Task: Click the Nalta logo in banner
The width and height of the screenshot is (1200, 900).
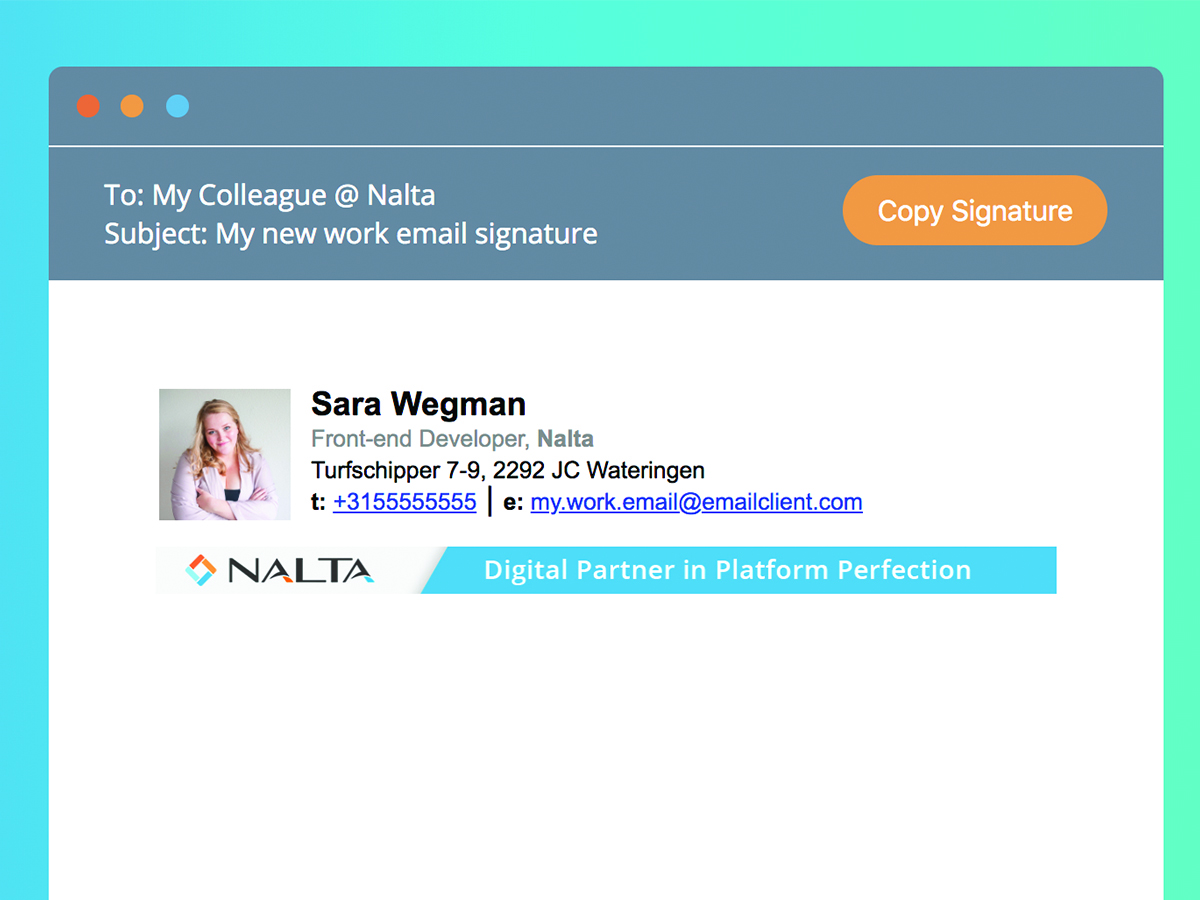Action: (280, 570)
